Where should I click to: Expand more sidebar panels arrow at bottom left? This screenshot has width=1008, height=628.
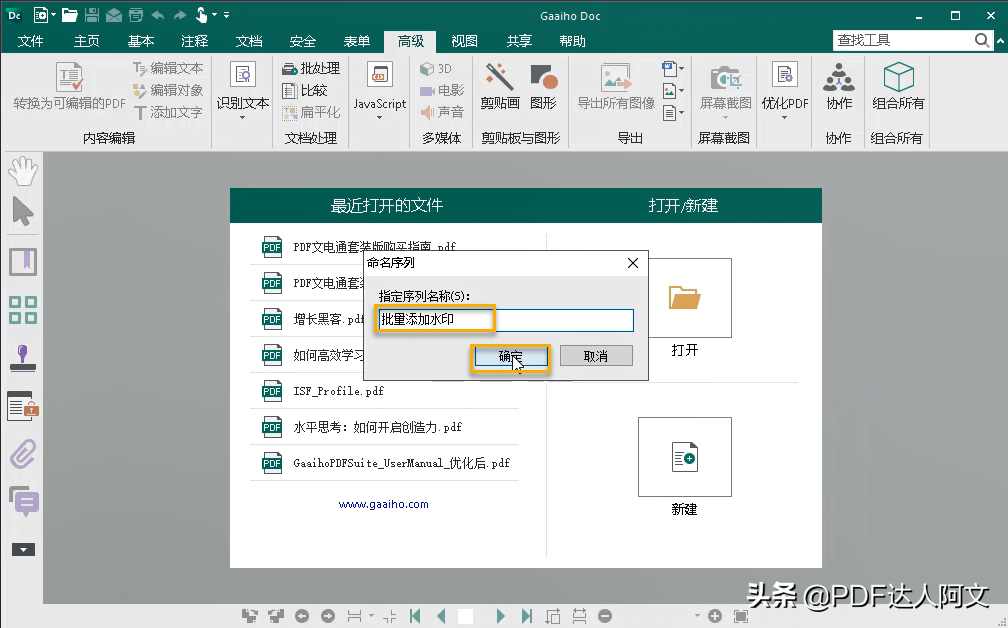coord(23,550)
